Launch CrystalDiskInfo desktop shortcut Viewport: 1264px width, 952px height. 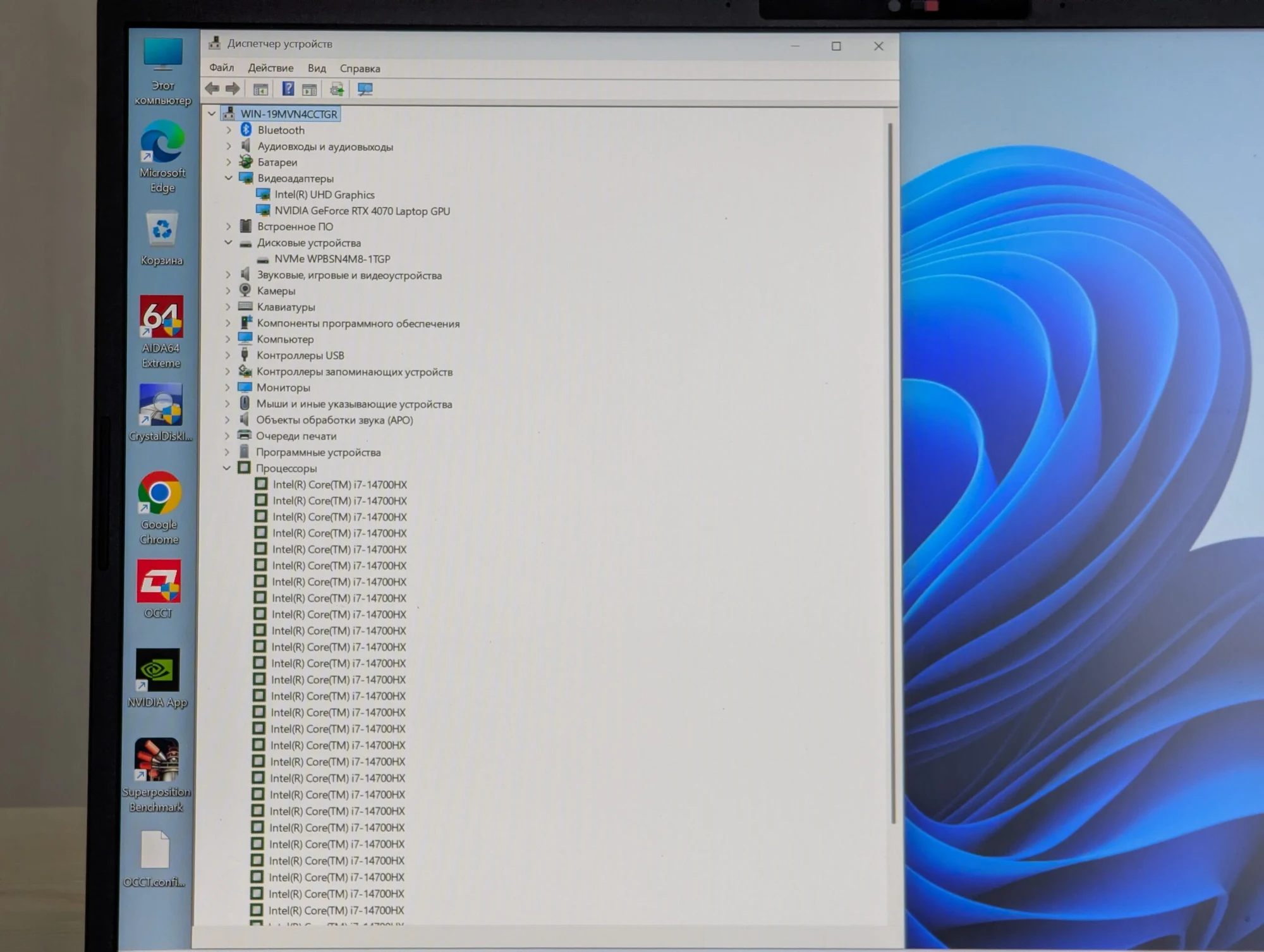click(x=161, y=413)
